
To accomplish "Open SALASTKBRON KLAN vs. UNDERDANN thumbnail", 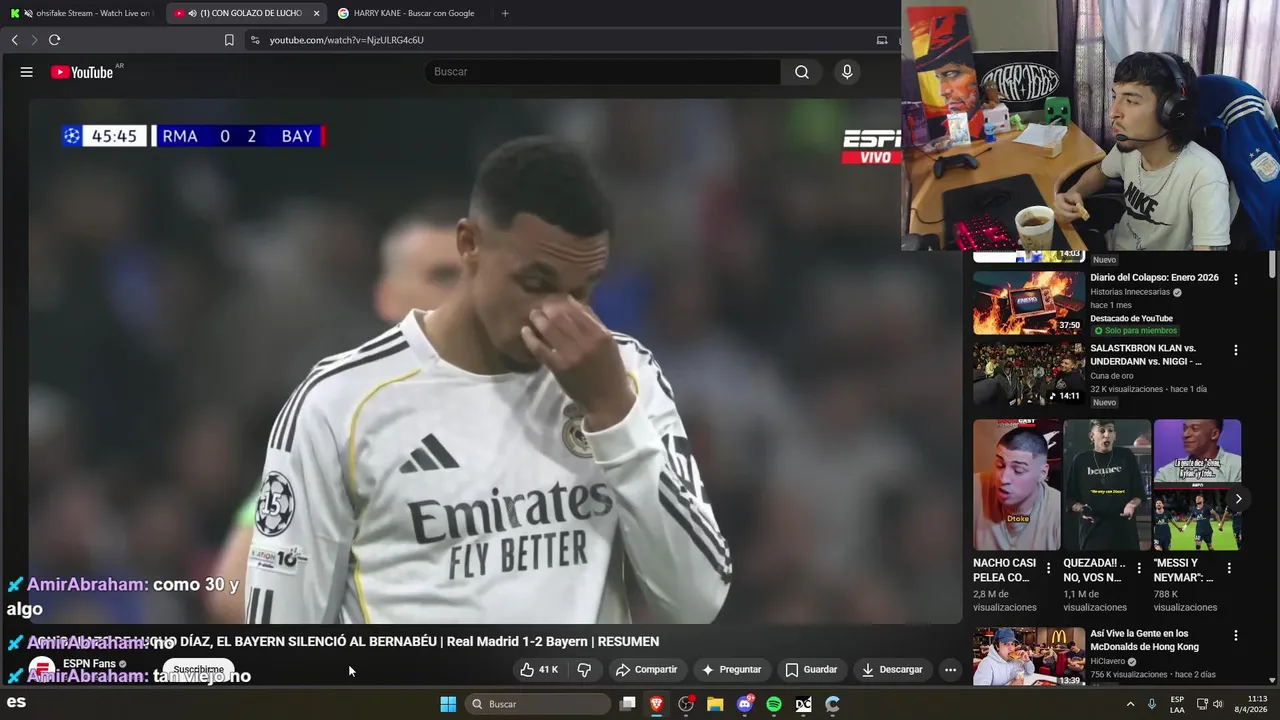I will [x=1029, y=374].
